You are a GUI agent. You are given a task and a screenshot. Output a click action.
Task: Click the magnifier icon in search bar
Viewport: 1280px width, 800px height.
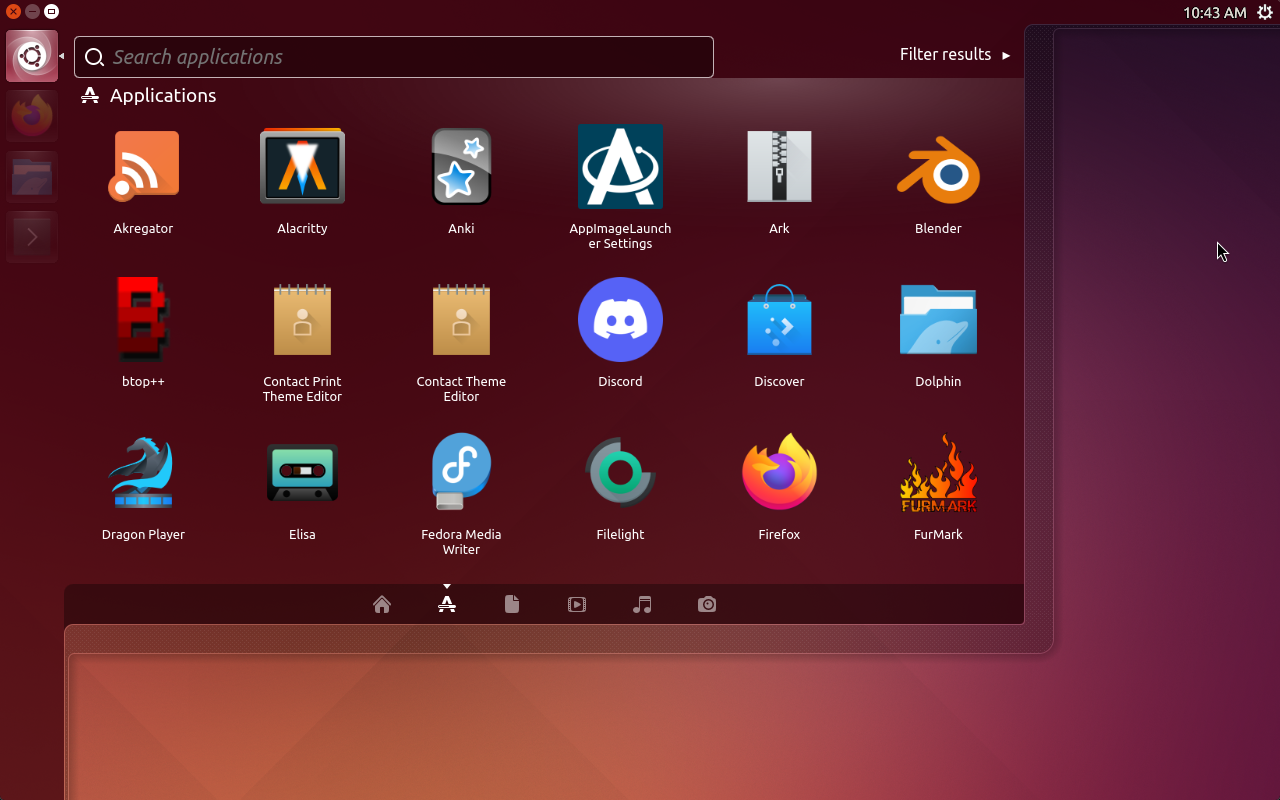point(95,57)
